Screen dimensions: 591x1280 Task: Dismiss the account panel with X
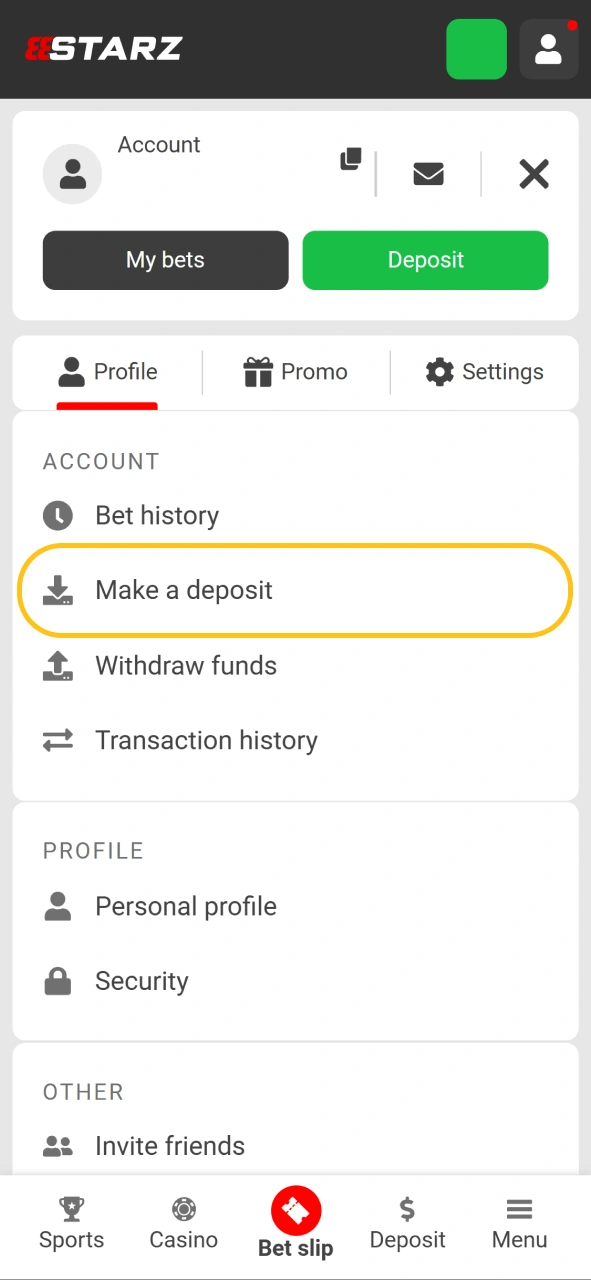pos(533,174)
